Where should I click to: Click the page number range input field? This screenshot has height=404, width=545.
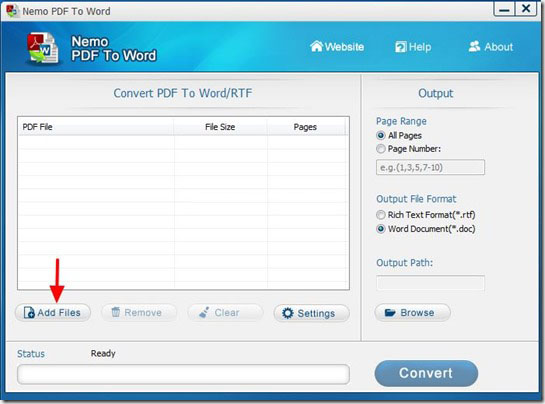pos(430,167)
